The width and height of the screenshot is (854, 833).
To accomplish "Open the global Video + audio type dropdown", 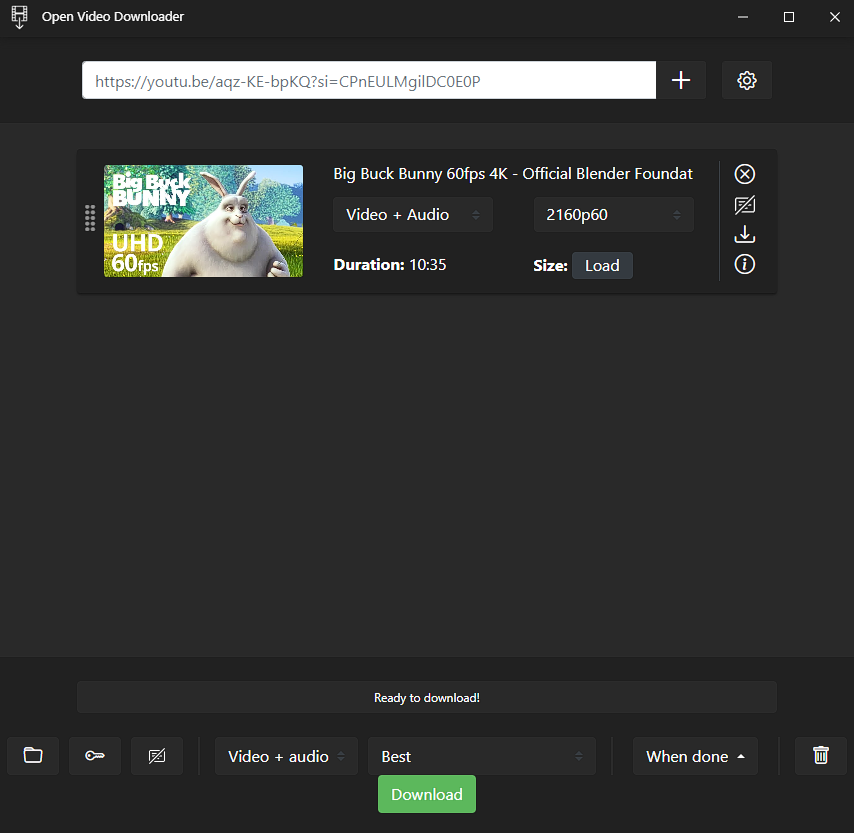I will [286, 756].
